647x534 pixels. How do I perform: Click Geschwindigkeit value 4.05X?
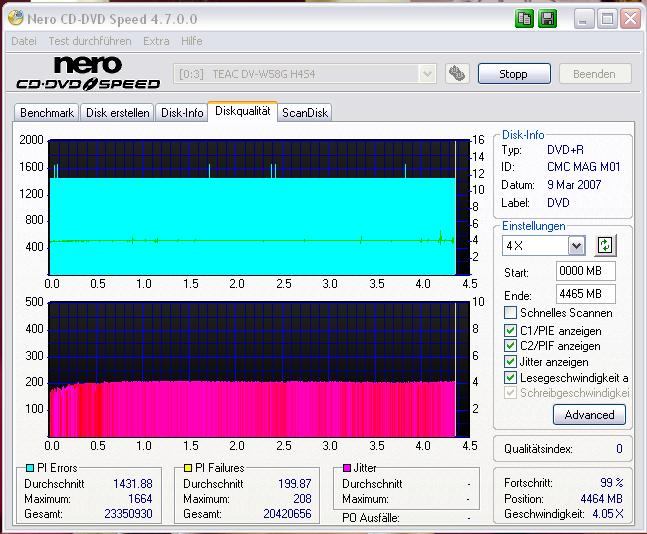pyautogui.click(x=608, y=514)
